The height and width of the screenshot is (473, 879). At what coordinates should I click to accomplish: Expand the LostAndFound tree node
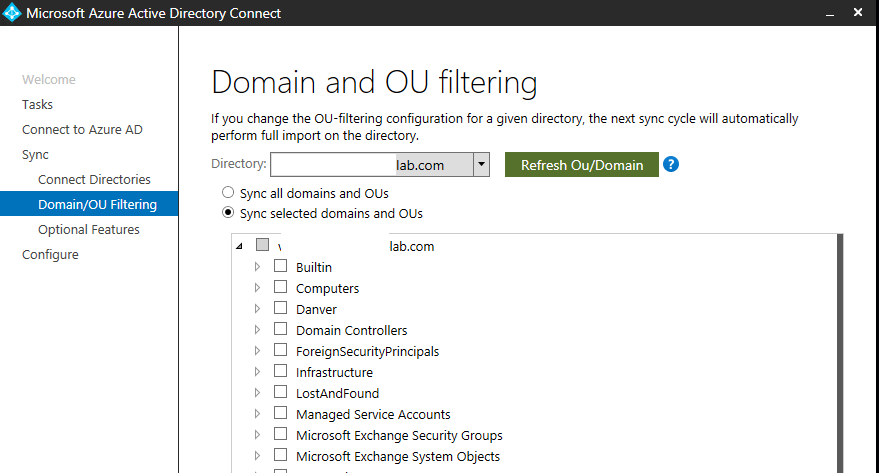(257, 393)
